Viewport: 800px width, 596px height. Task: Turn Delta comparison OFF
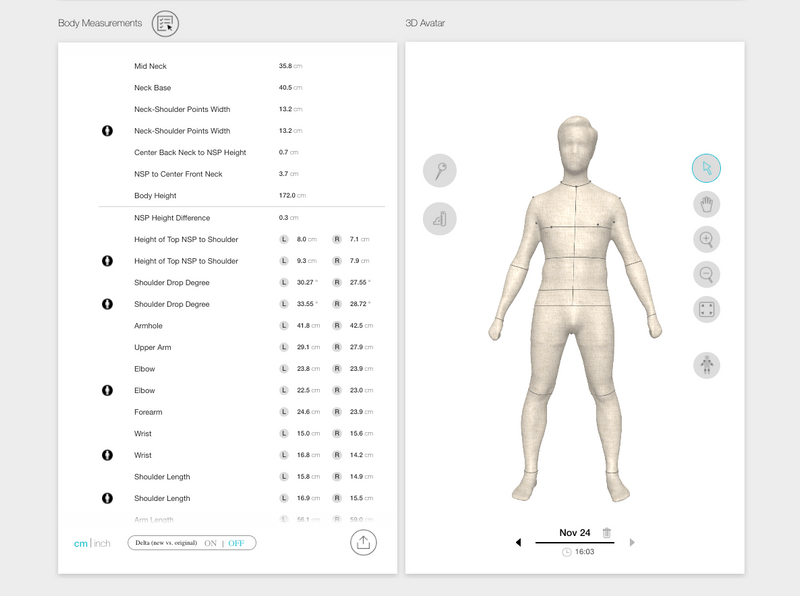click(236, 543)
